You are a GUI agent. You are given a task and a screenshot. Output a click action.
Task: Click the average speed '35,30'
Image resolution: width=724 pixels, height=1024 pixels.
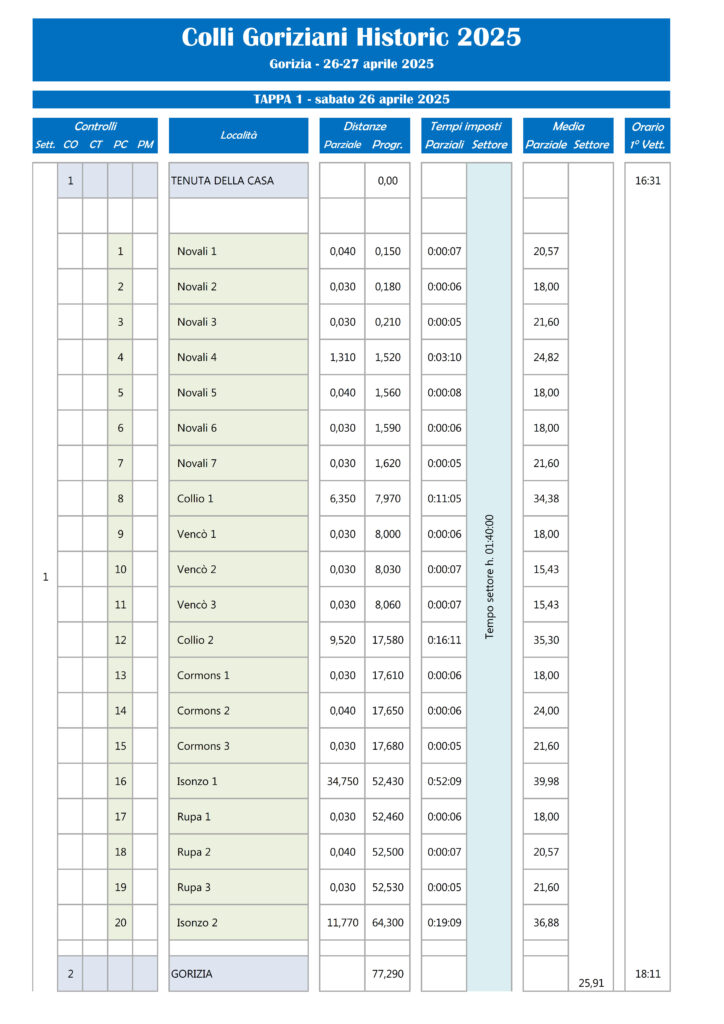pos(546,640)
